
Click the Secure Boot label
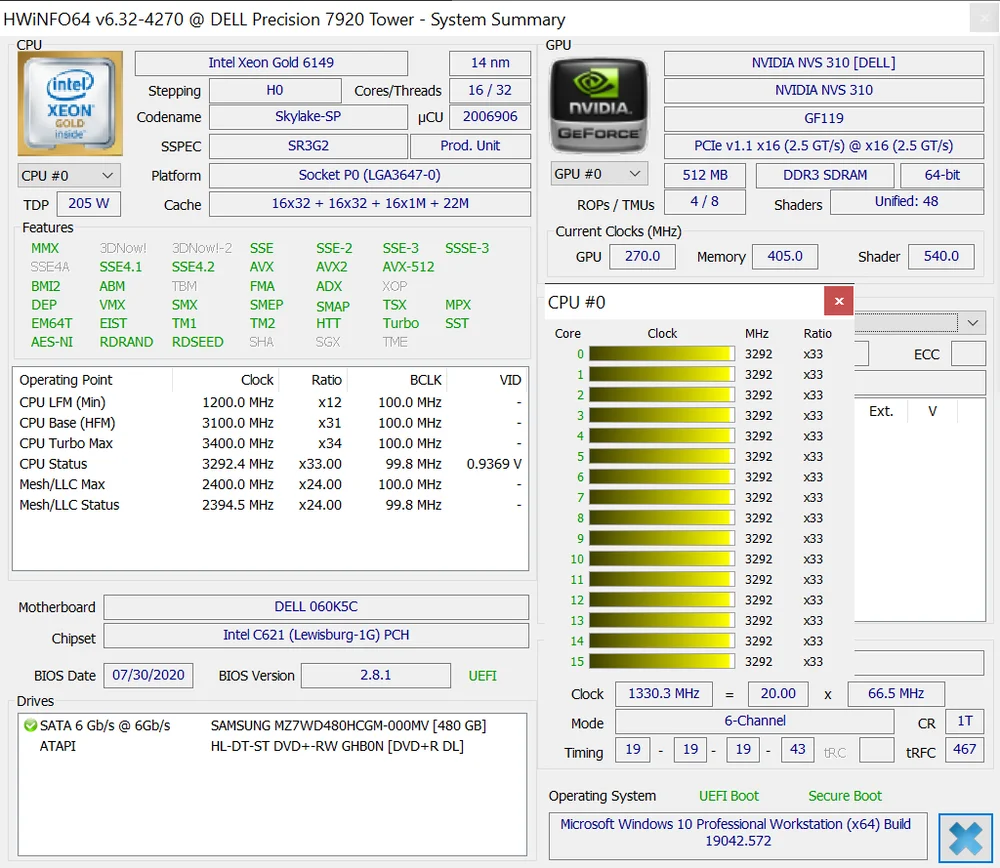[845, 796]
